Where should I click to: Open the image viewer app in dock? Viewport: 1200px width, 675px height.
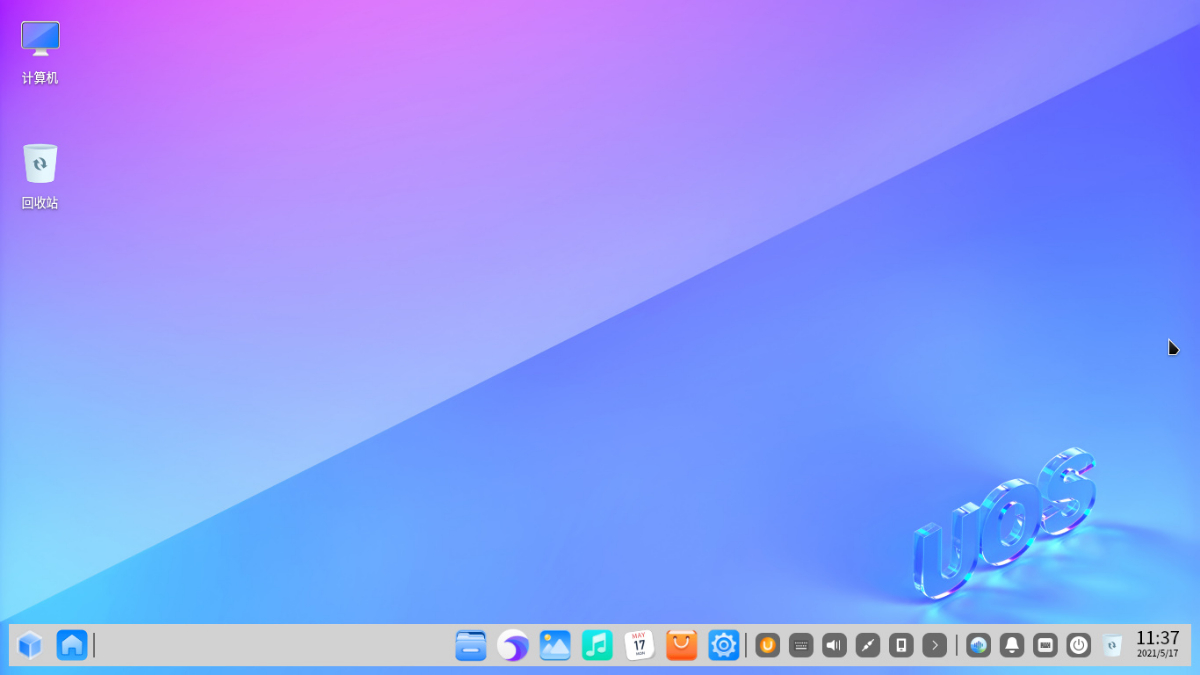coord(555,645)
